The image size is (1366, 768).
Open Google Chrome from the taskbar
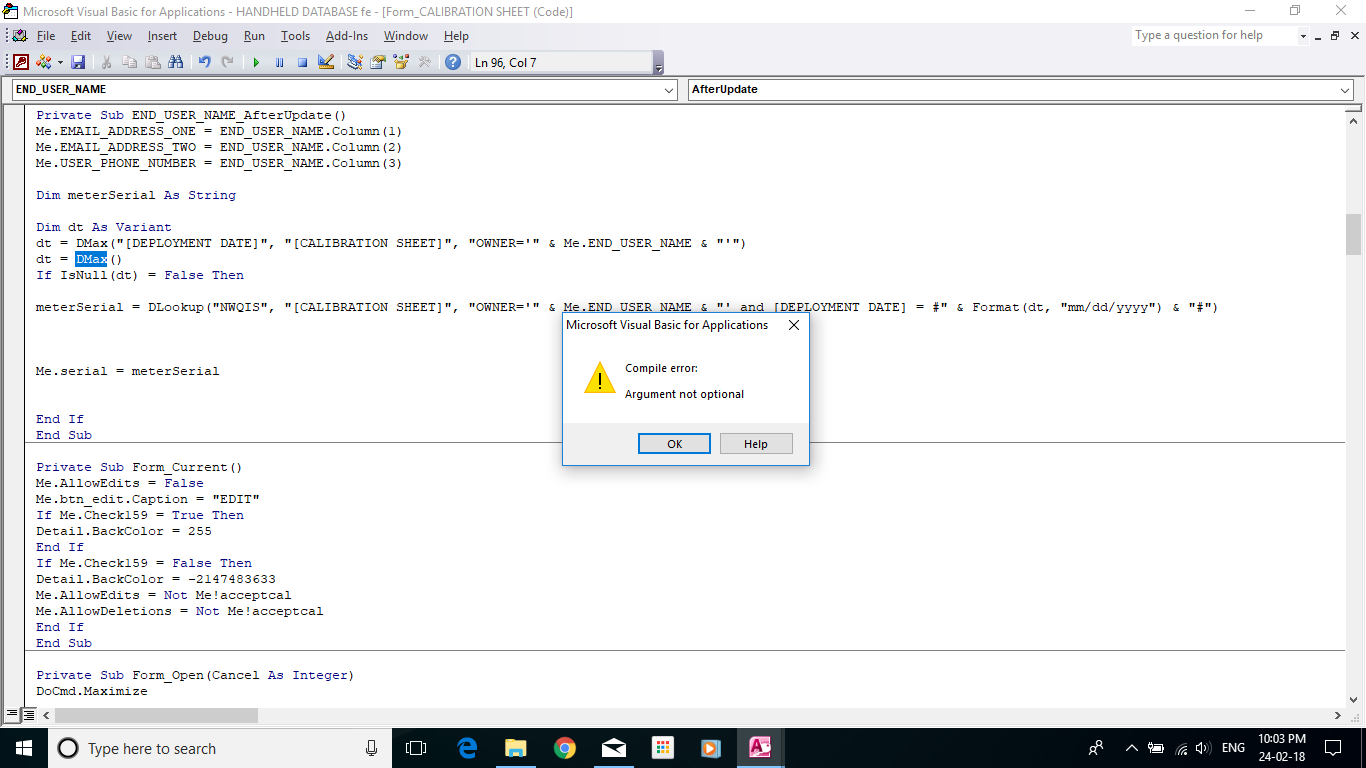(565, 748)
